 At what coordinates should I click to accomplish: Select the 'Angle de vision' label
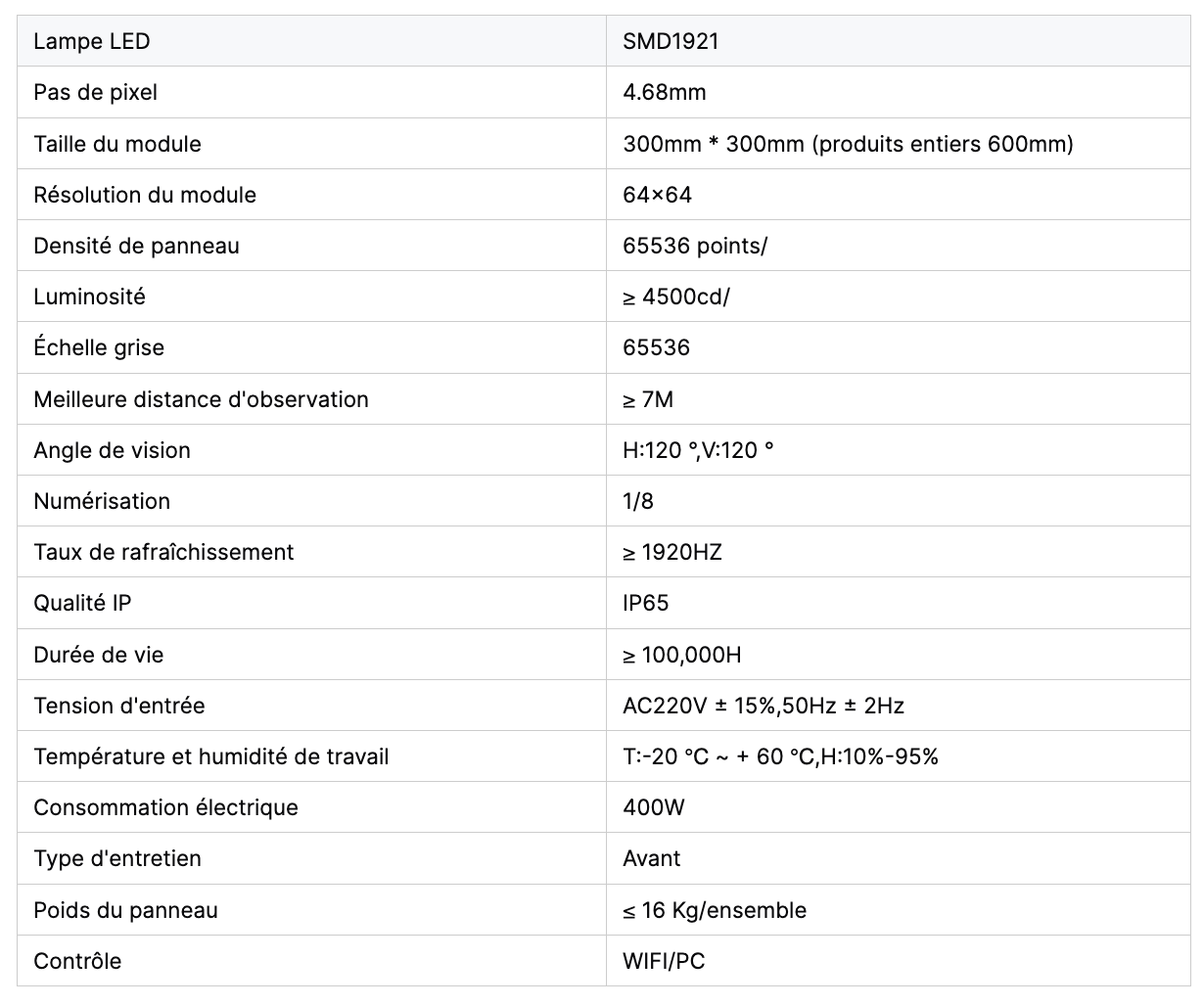[x=112, y=450]
